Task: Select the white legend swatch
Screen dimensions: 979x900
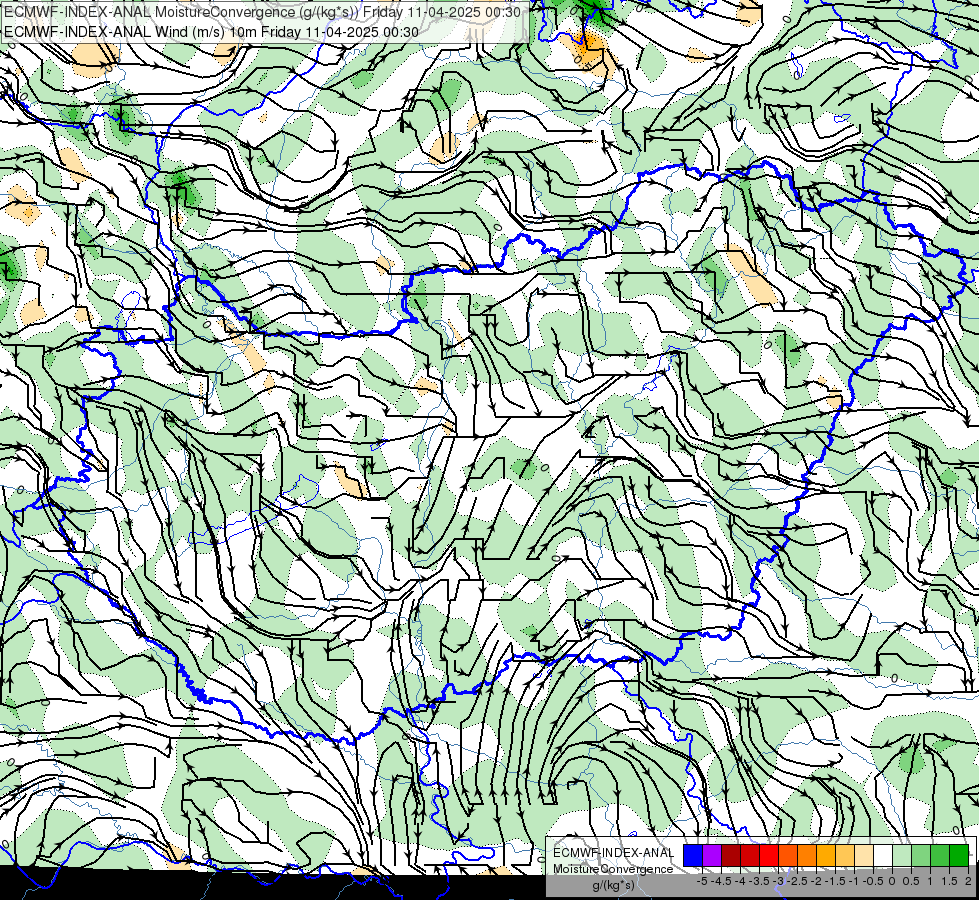Action: [883, 855]
